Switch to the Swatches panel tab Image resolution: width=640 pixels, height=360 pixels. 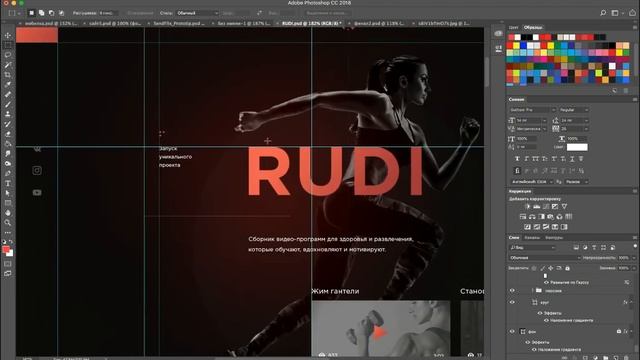tap(533, 27)
